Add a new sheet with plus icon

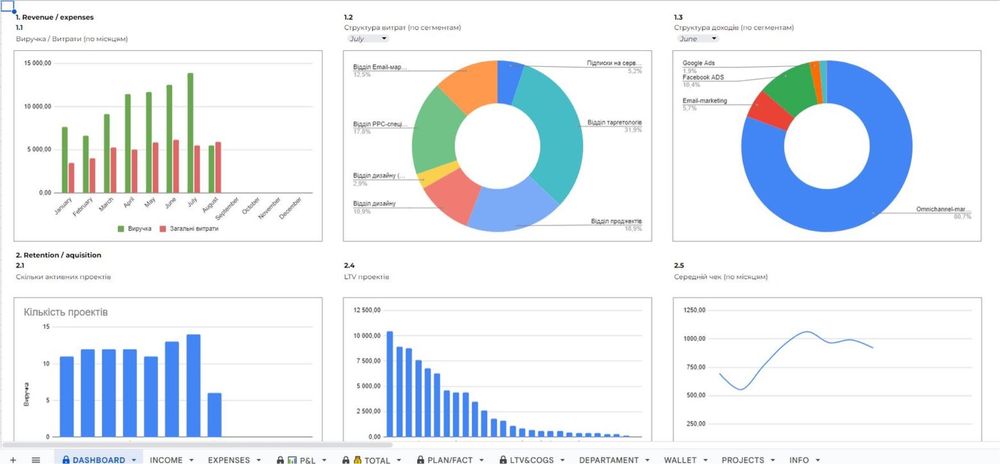point(13,460)
